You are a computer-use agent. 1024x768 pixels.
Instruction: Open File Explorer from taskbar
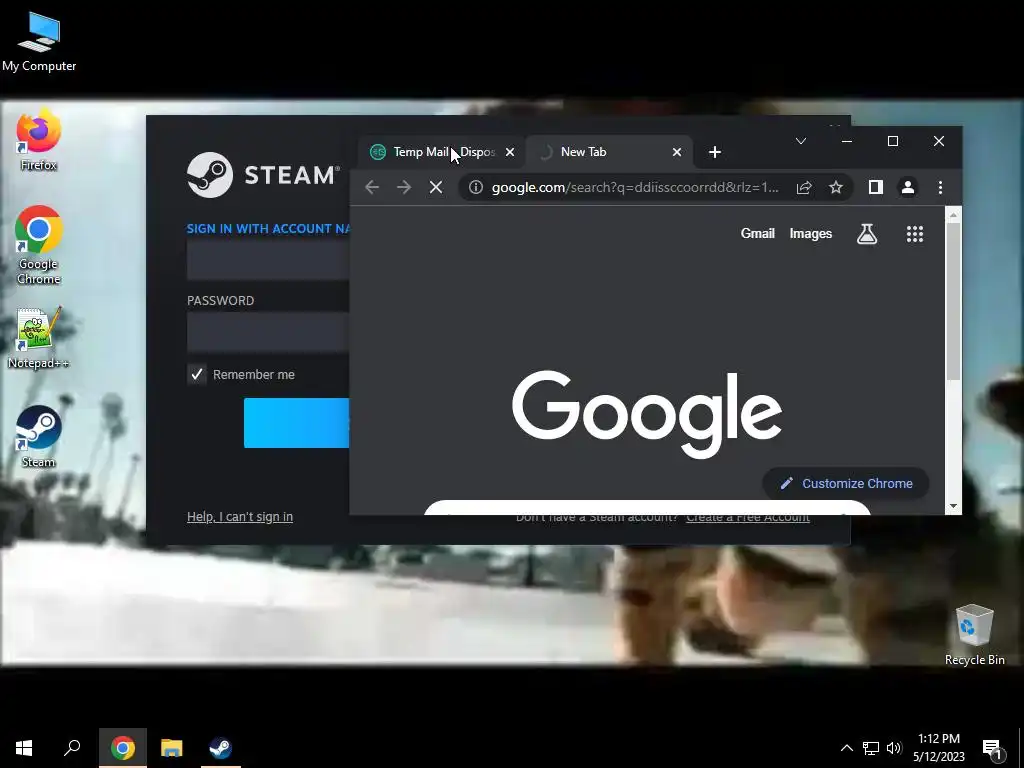pyautogui.click(x=172, y=748)
